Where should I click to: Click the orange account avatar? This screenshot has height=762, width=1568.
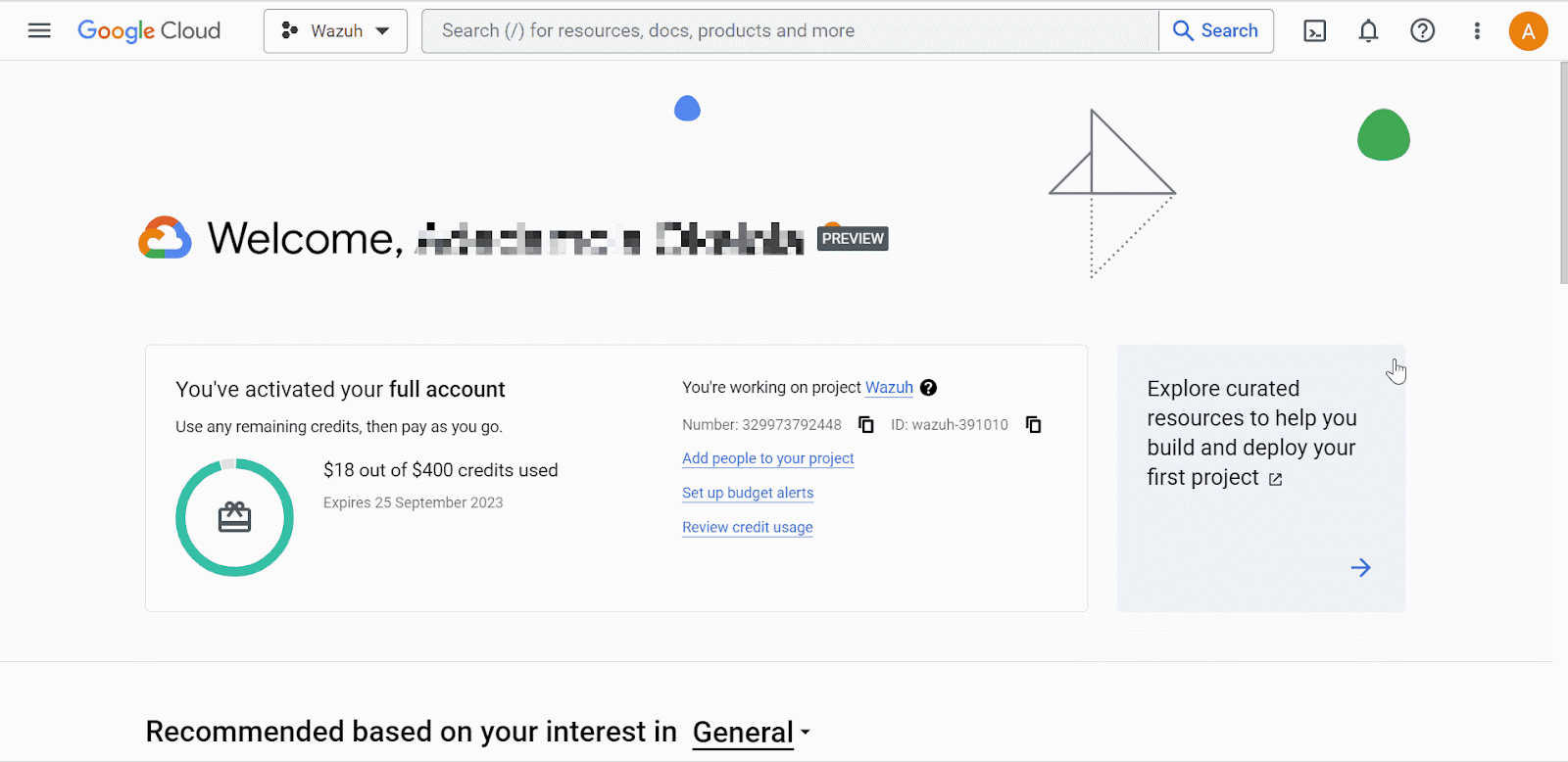[1527, 31]
